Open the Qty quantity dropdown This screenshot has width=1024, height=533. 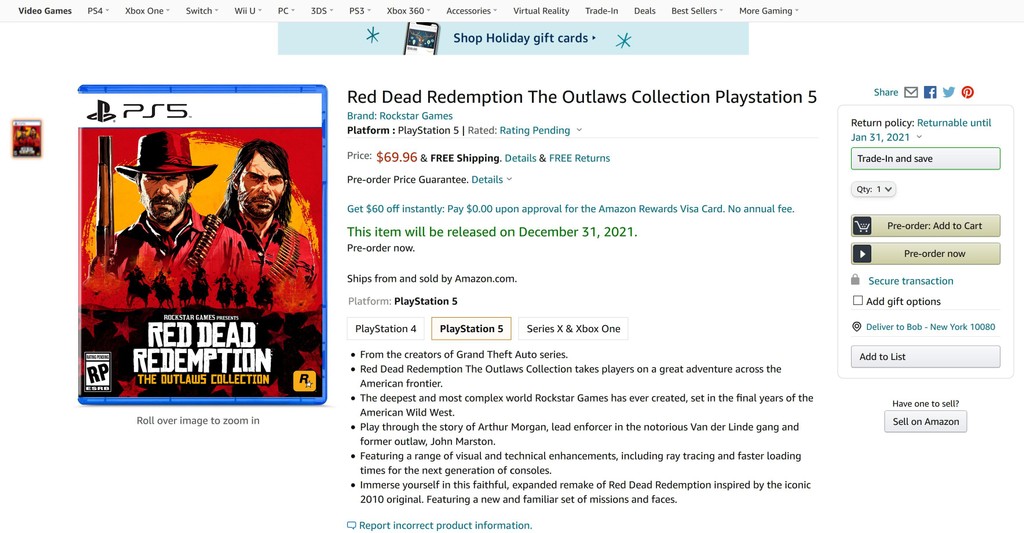click(x=874, y=189)
